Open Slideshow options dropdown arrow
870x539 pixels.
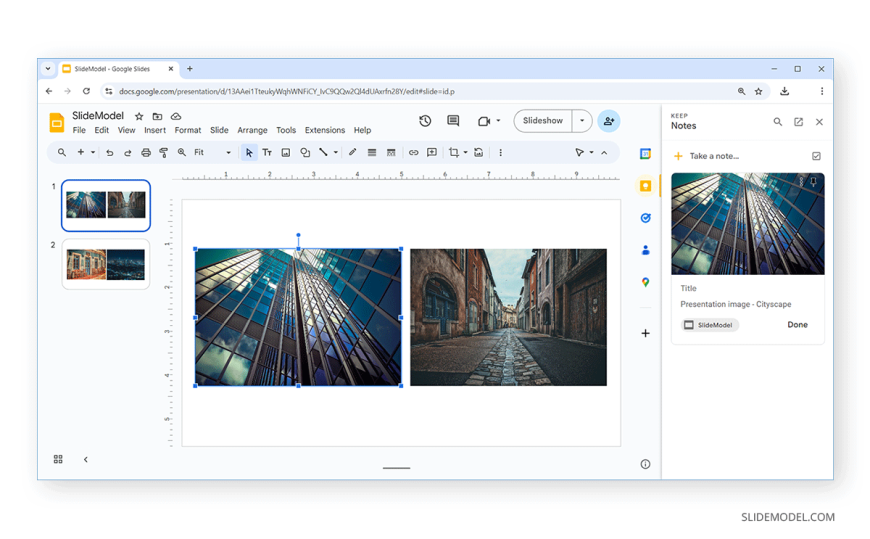point(582,120)
